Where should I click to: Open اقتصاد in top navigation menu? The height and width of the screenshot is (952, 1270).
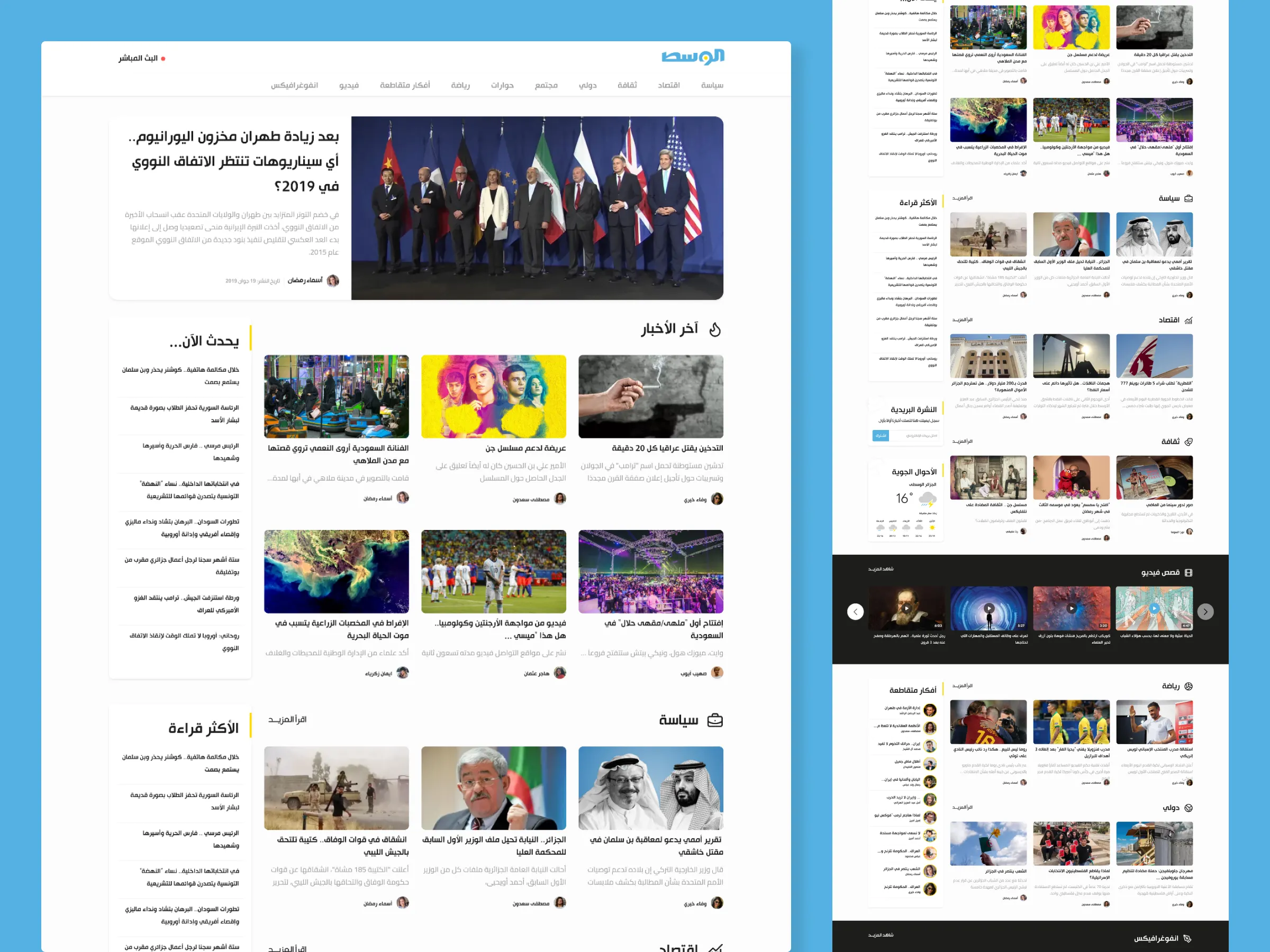pyautogui.click(x=668, y=86)
